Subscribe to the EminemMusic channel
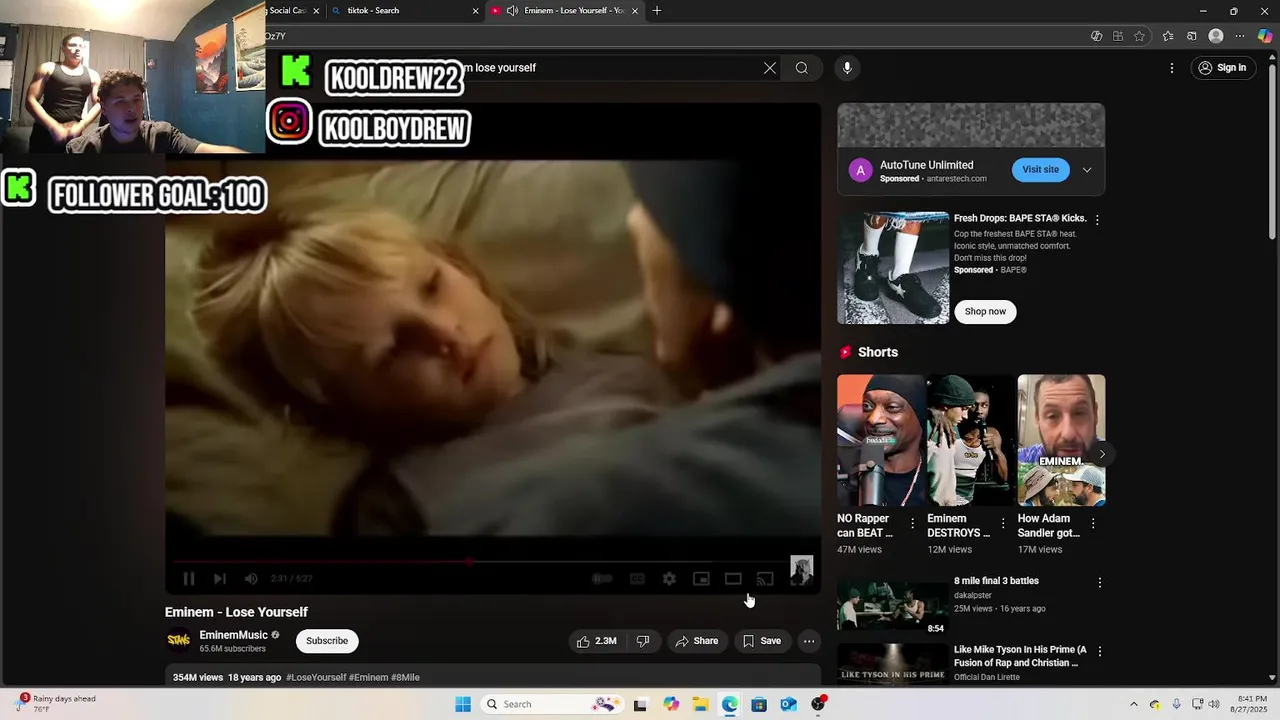The width and height of the screenshot is (1280, 720). (x=327, y=641)
